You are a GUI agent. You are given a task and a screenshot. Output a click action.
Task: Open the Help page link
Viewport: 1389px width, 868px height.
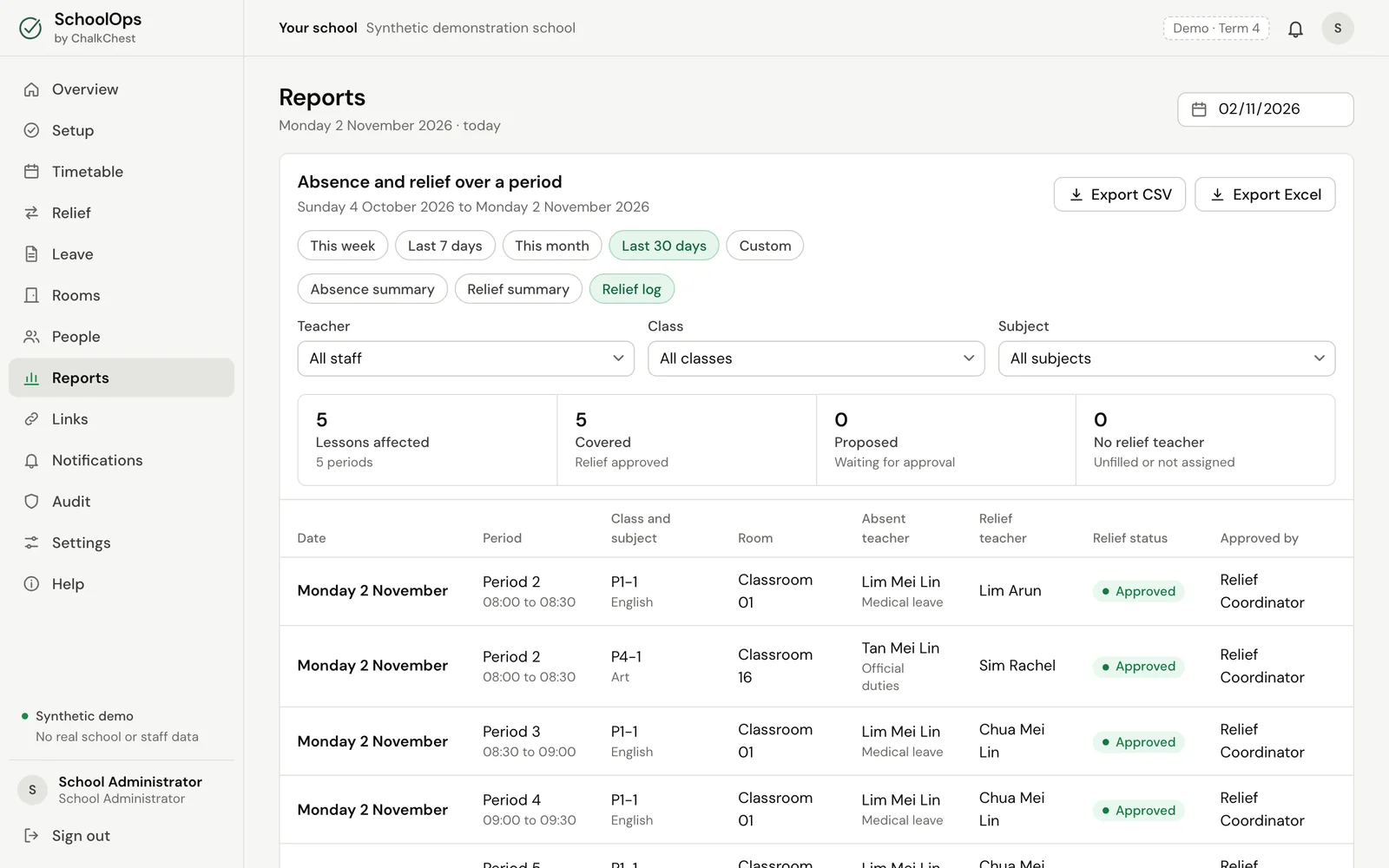click(122, 584)
